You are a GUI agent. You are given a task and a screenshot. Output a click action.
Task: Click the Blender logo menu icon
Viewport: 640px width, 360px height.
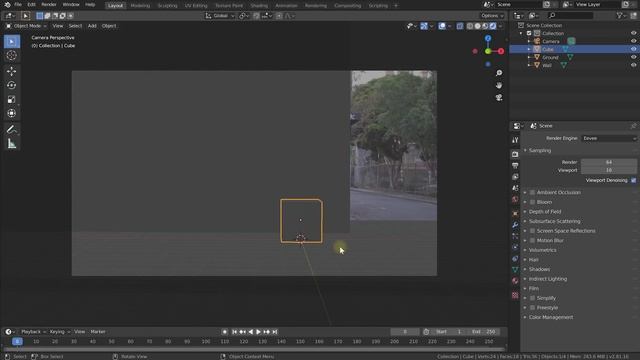click(7, 4)
